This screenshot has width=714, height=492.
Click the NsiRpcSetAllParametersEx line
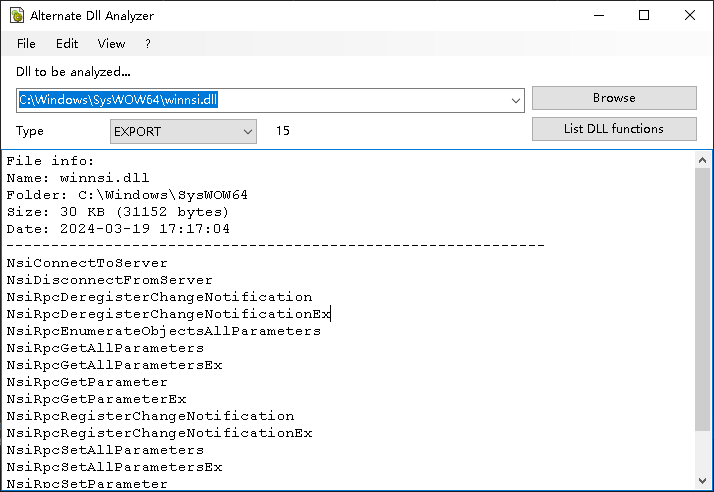114,467
